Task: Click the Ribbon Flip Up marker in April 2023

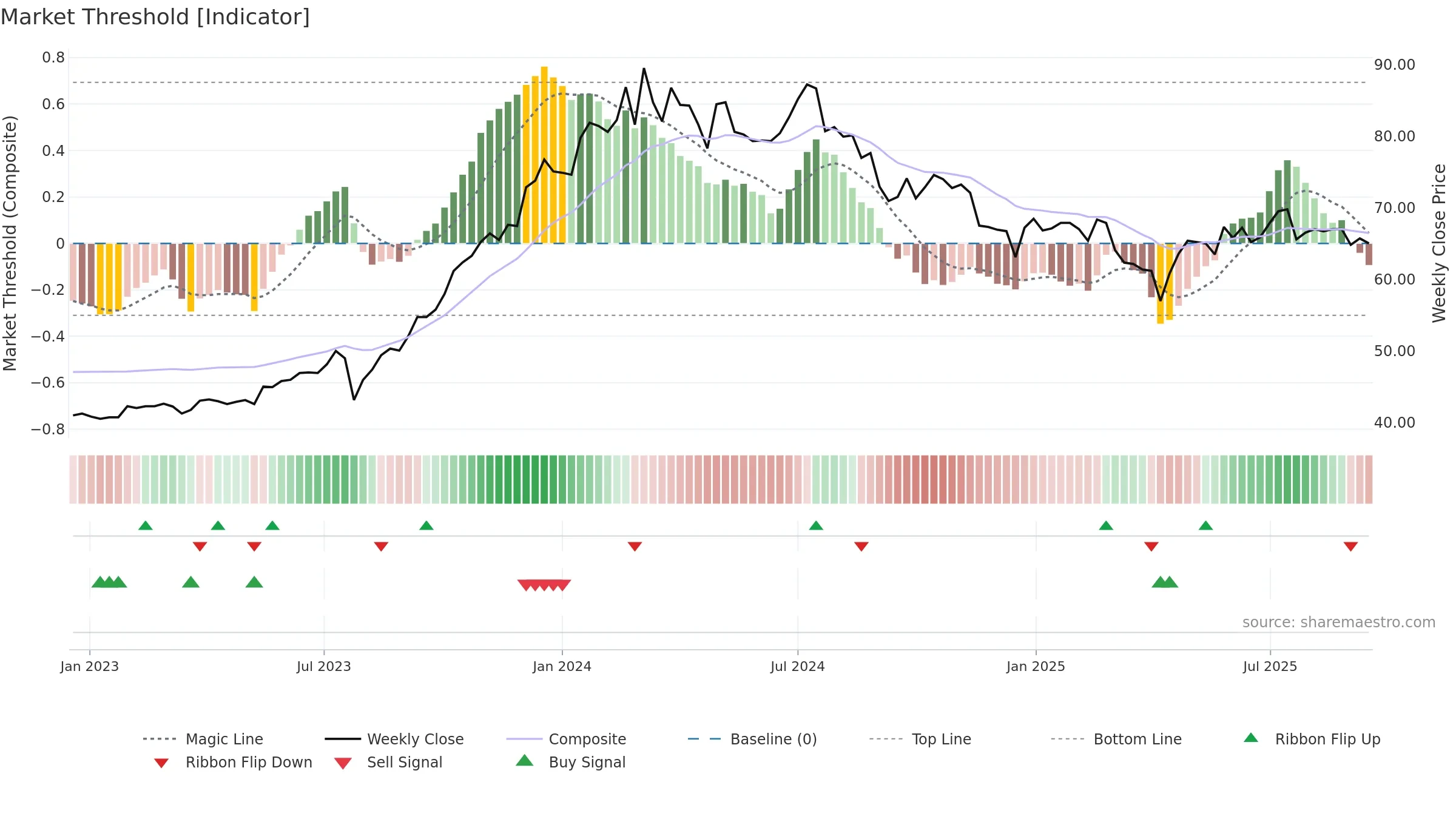Action: (218, 525)
